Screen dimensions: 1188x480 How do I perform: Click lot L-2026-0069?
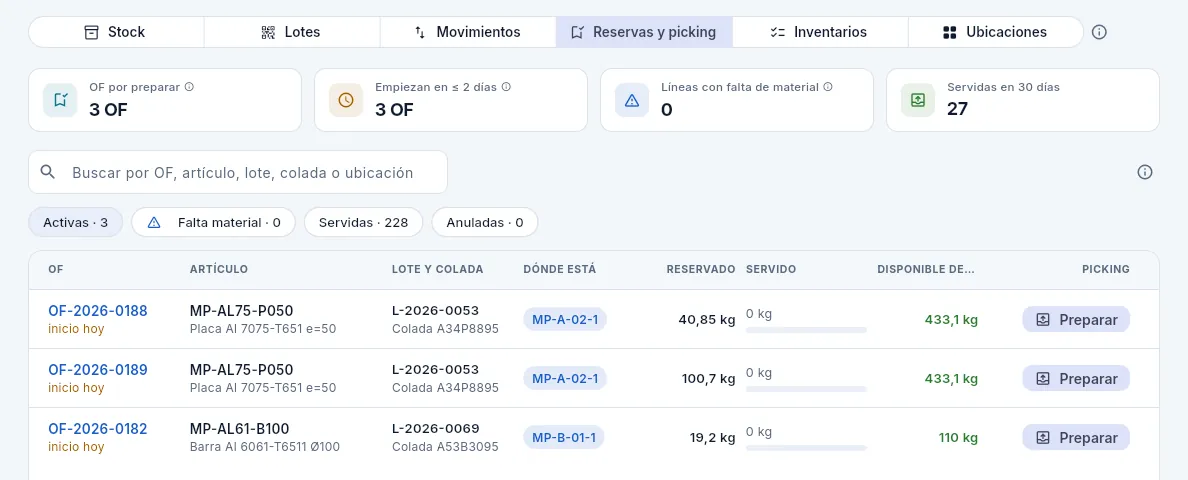click(436, 429)
